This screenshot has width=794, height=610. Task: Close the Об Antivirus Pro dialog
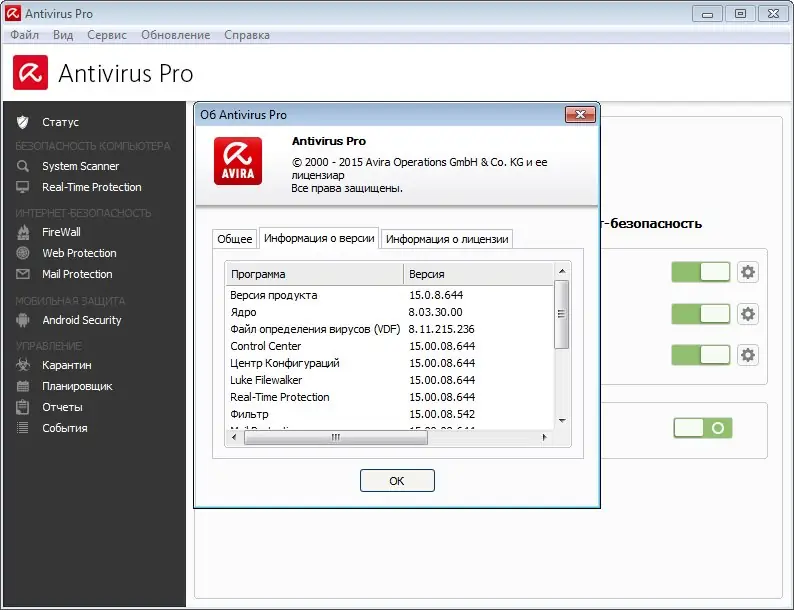[580, 114]
